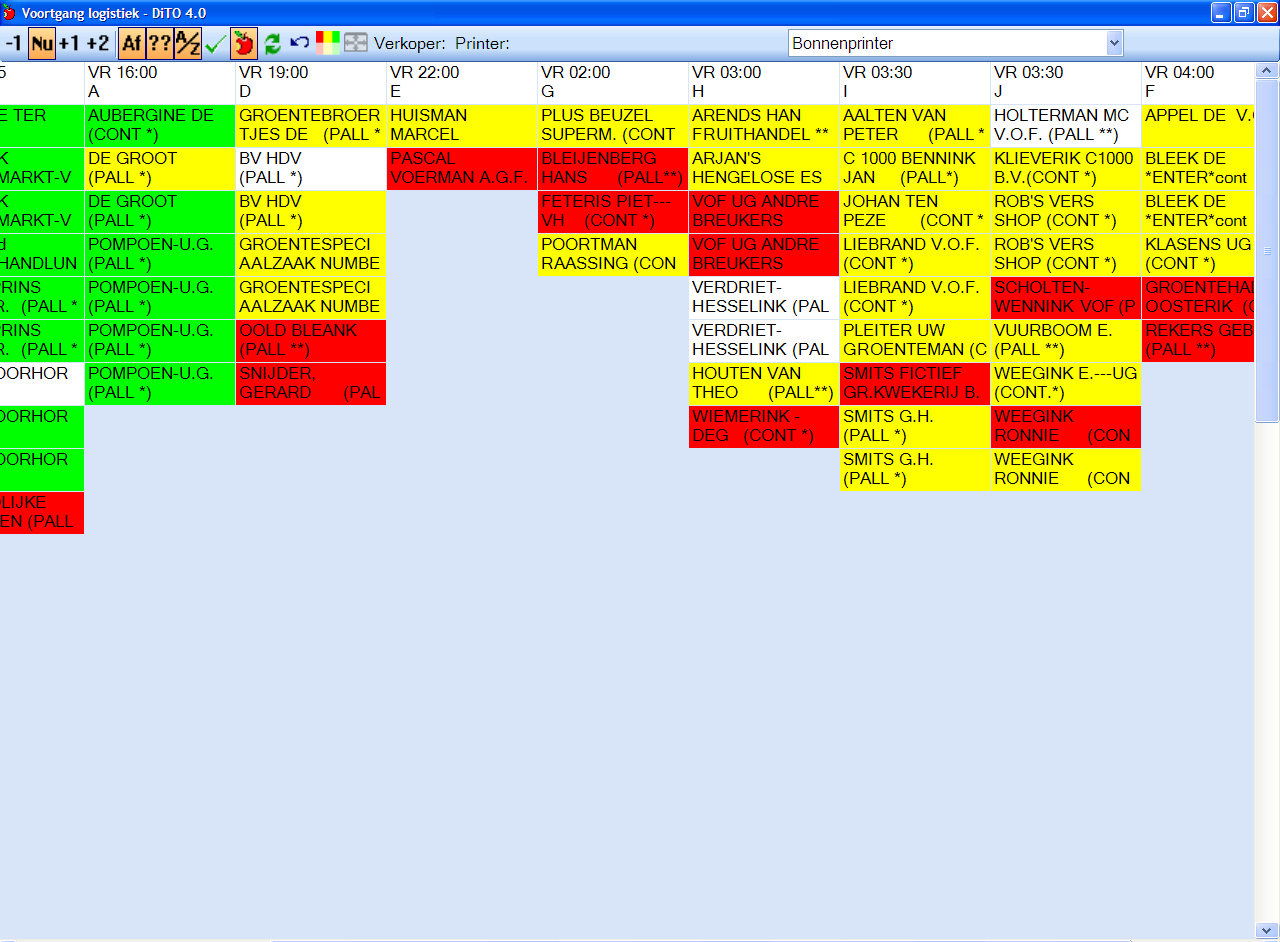Screen dimensions: 1280x942
Task: Click the +1 day toolbar button
Action: click(69, 43)
